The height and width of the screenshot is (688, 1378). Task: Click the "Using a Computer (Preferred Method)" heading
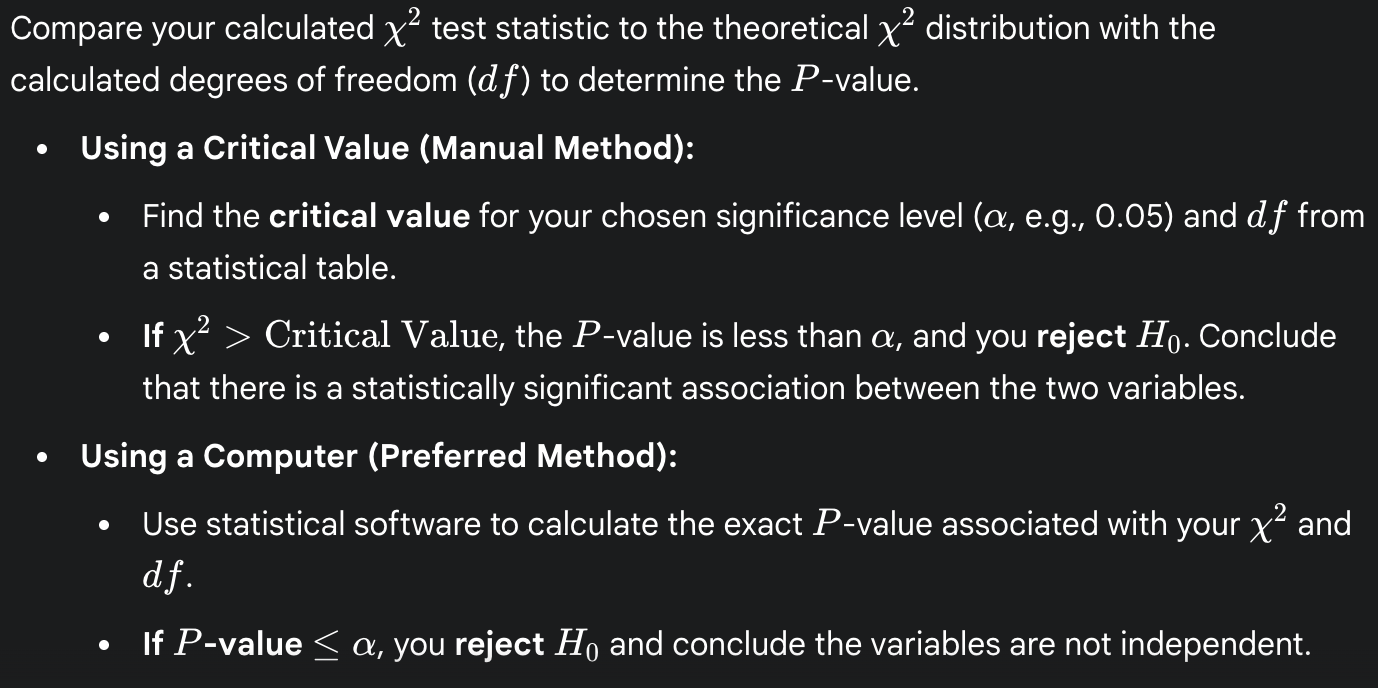(379, 457)
